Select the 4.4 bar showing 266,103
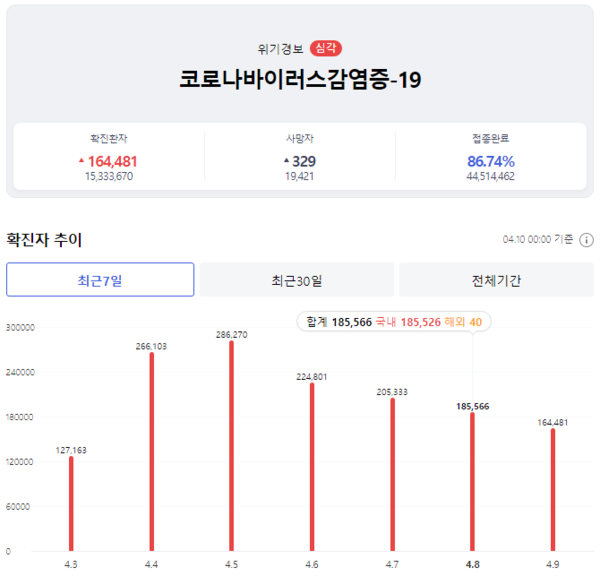 click(x=152, y=452)
